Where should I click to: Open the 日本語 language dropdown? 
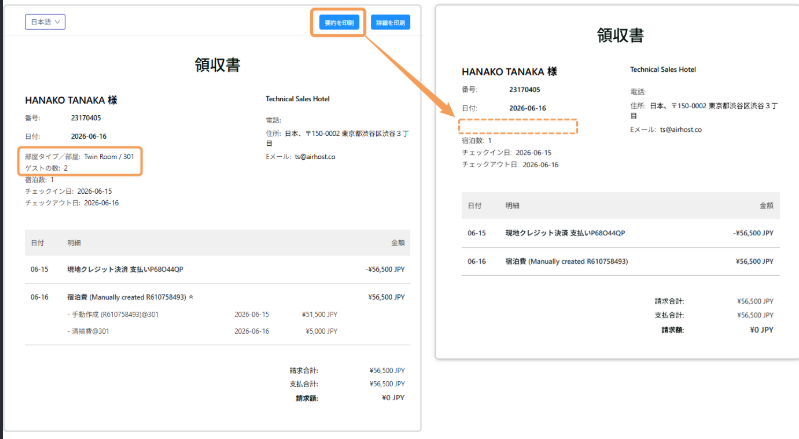pos(45,22)
